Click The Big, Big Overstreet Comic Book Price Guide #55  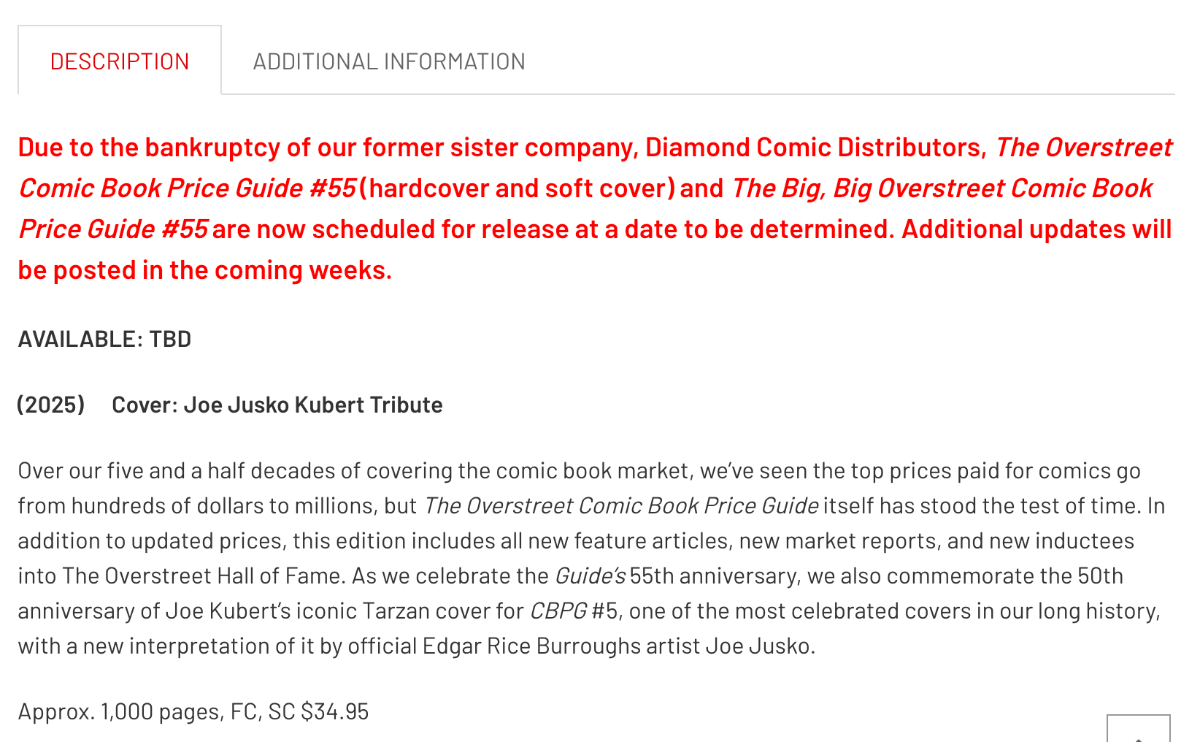(x=942, y=187)
